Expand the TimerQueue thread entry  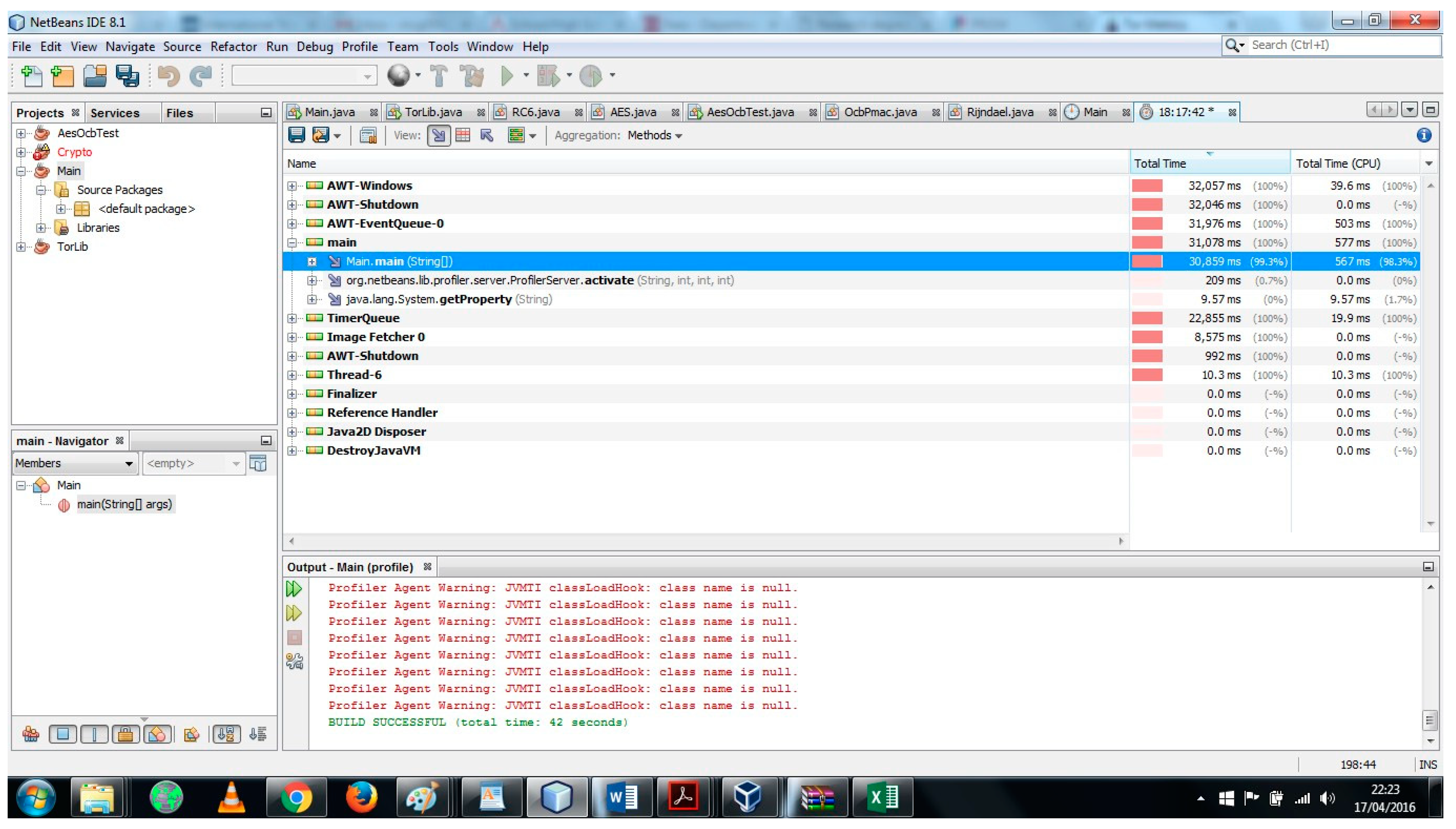coord(294,318)
